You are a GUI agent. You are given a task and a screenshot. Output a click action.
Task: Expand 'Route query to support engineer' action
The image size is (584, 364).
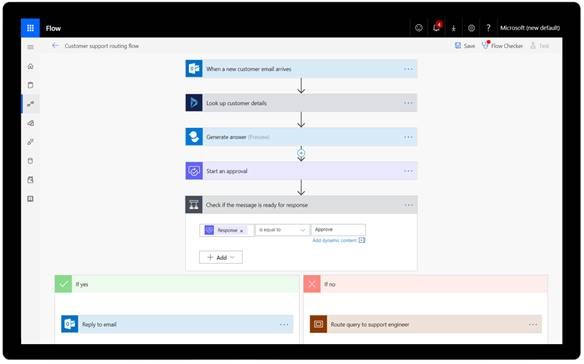[426, 324]
